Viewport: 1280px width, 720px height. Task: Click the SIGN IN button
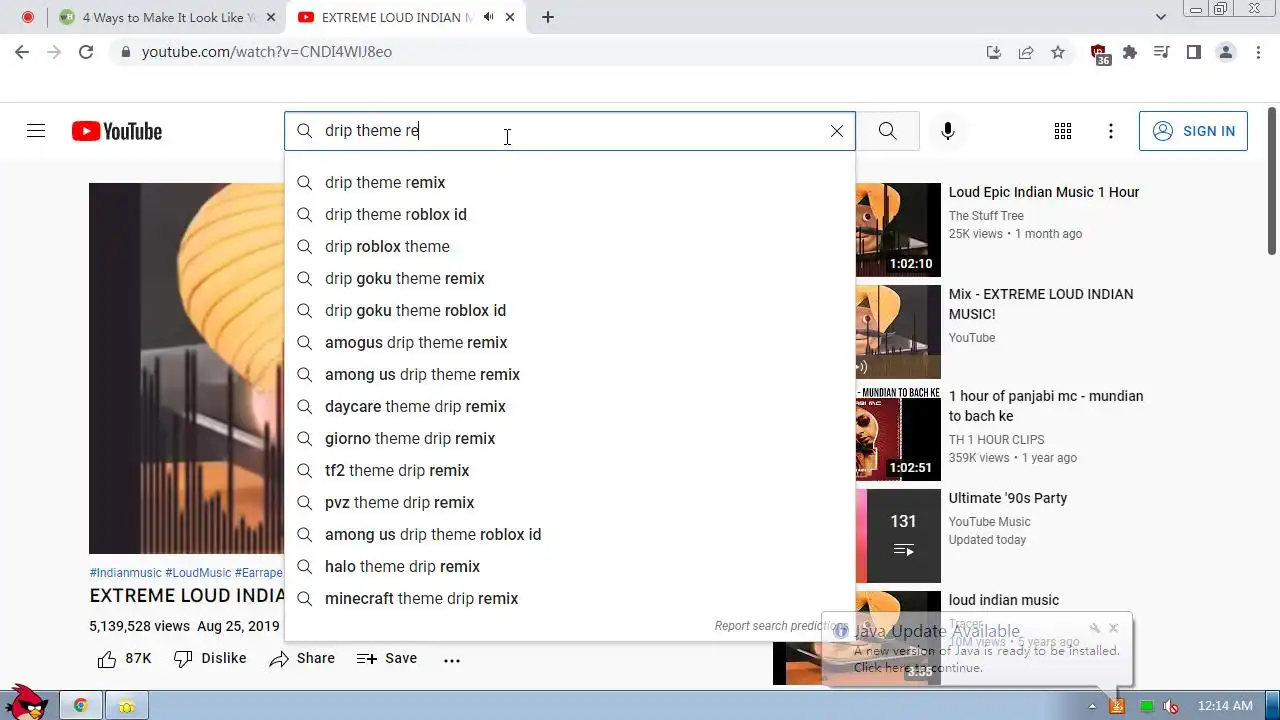[x=1193, y=131]
